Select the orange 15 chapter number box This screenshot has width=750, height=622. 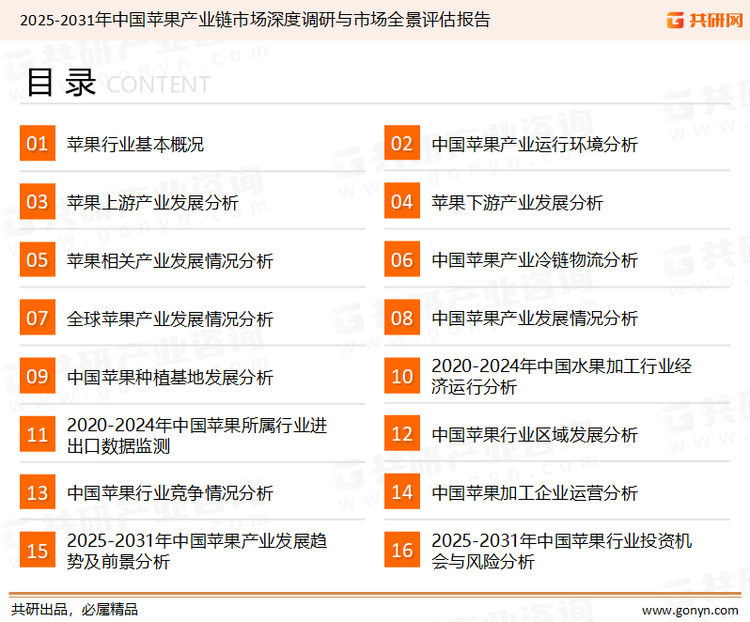point(37,550)
